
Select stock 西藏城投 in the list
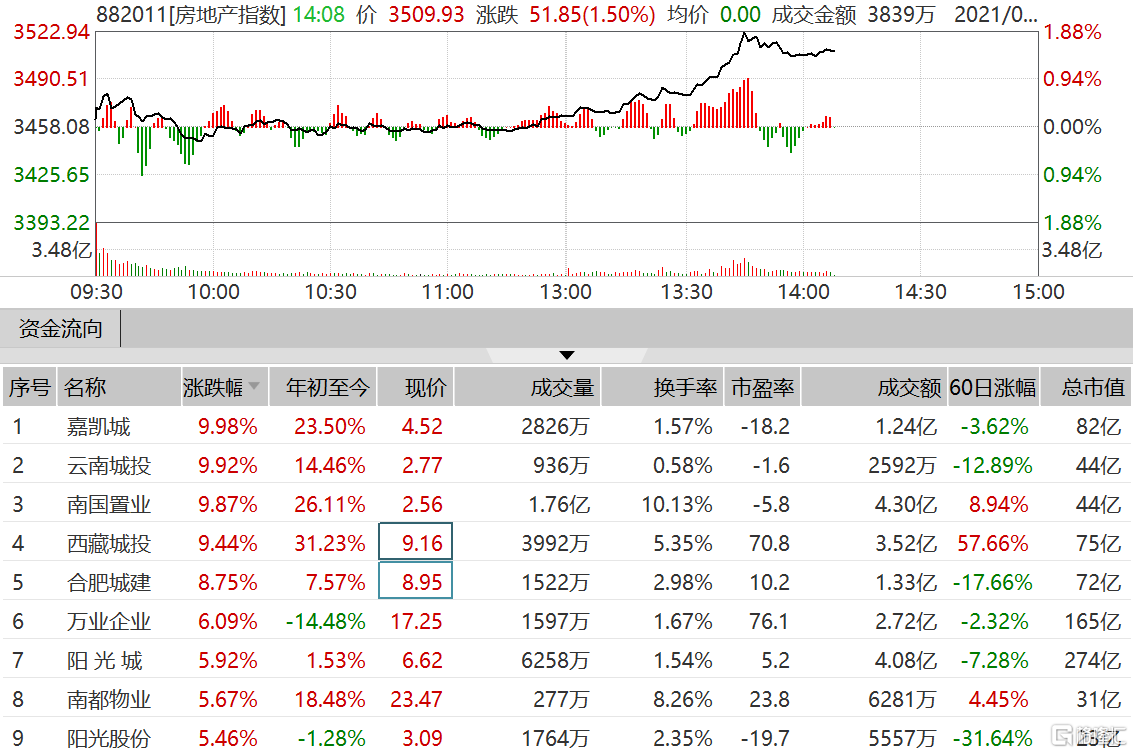(109, 543)
